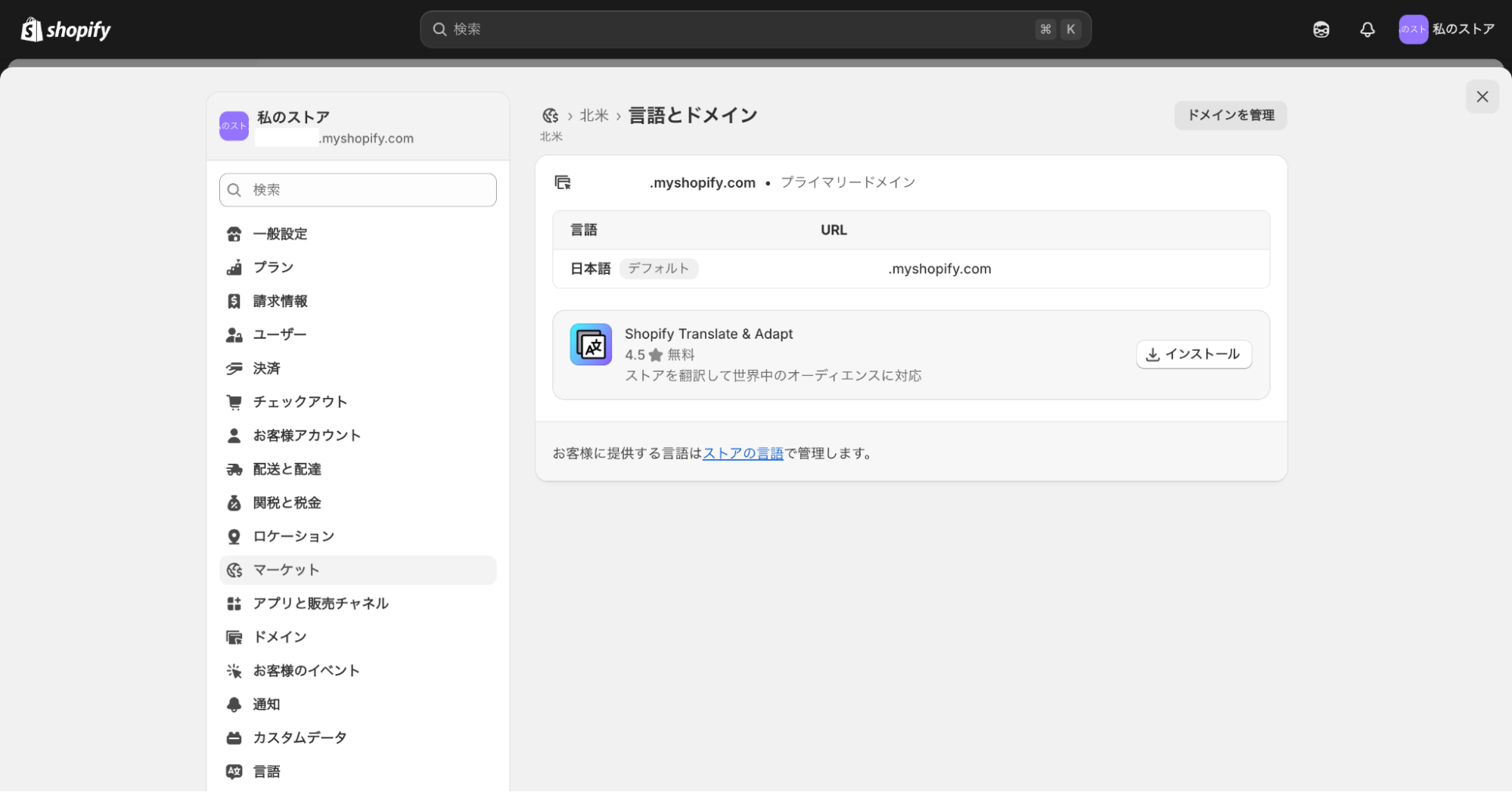Close the settings panel with X

(x=1482, y=97)
